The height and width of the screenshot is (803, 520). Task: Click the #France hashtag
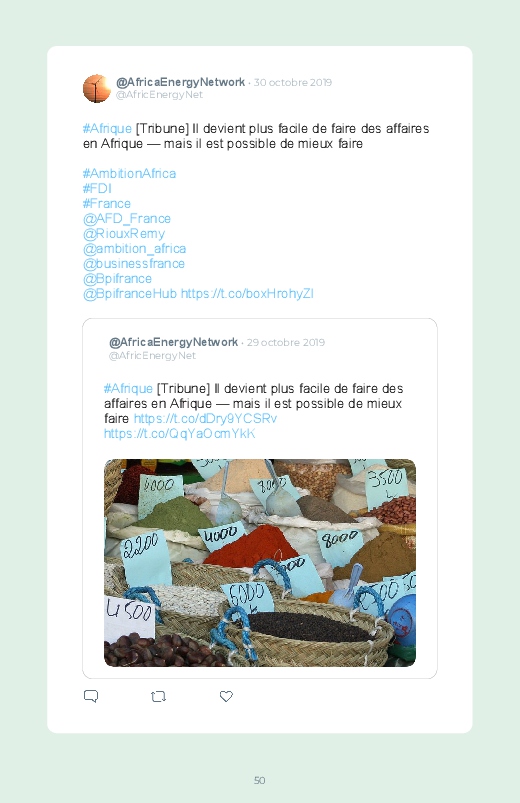pyautogui.click(x=107, y=203)
